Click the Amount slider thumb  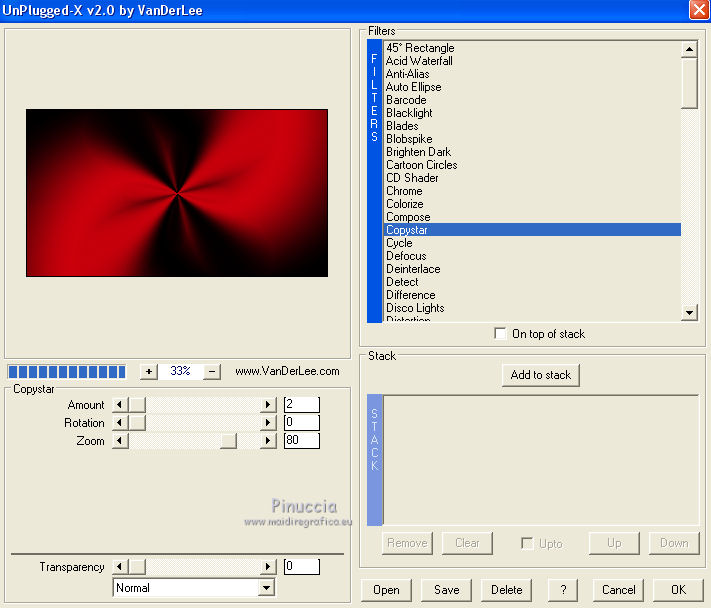(x=137, y=404)
